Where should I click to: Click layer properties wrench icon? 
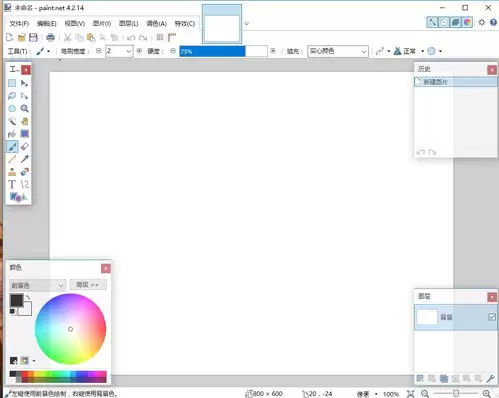pos(490,378)
